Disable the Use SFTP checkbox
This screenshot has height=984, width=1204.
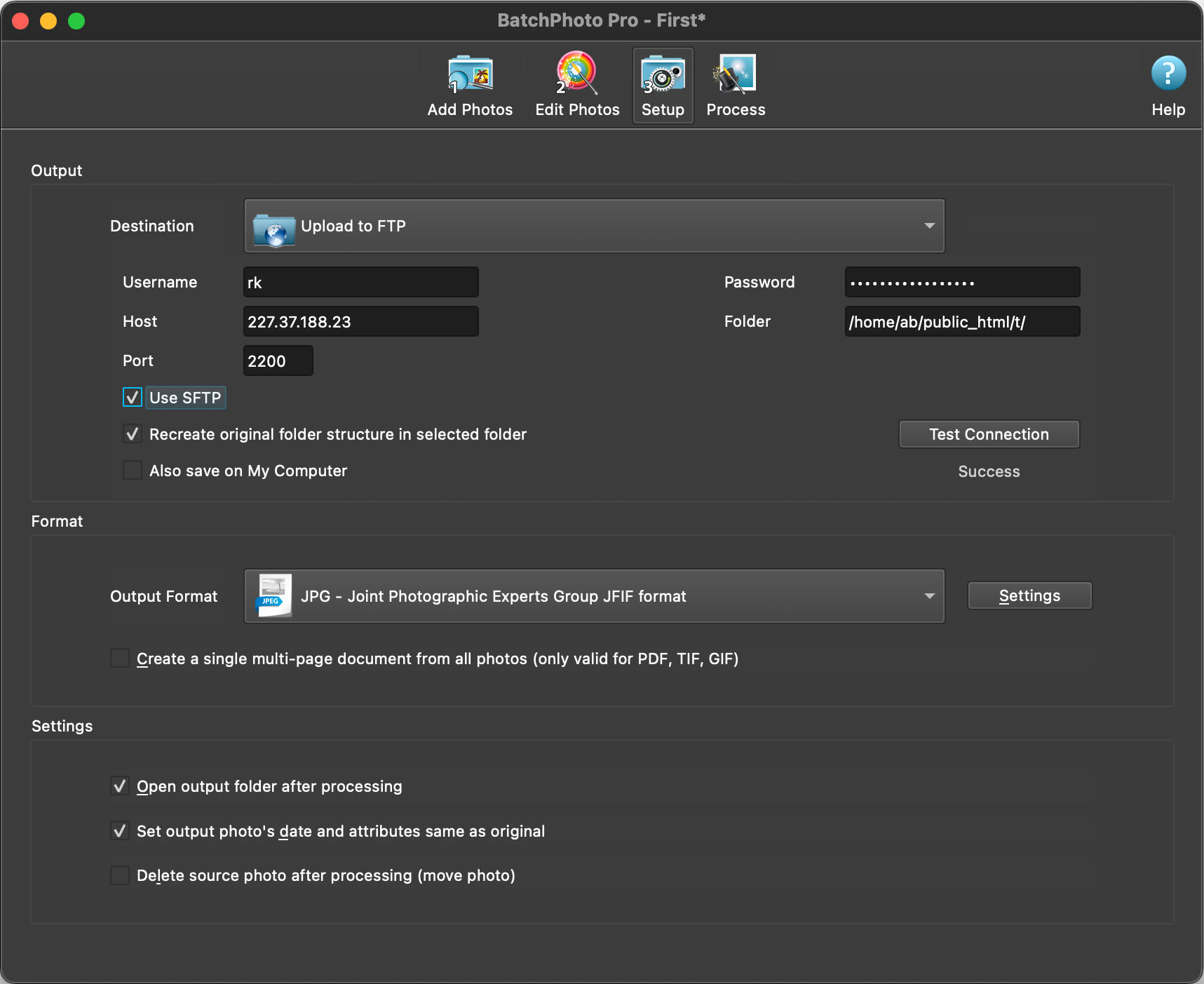[x=133, y=398]
